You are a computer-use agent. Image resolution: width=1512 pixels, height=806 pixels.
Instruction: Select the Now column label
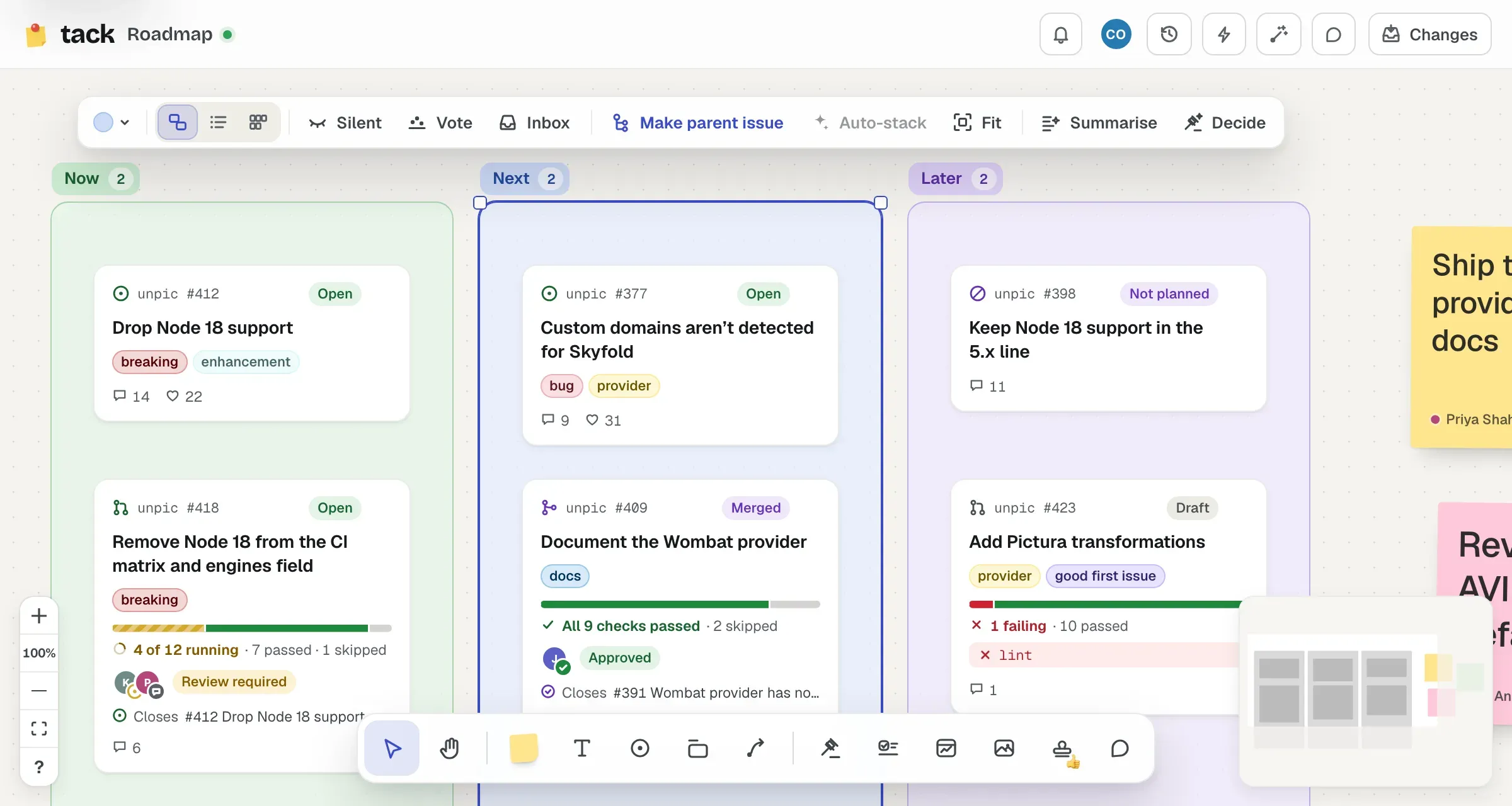click(96, 179)
